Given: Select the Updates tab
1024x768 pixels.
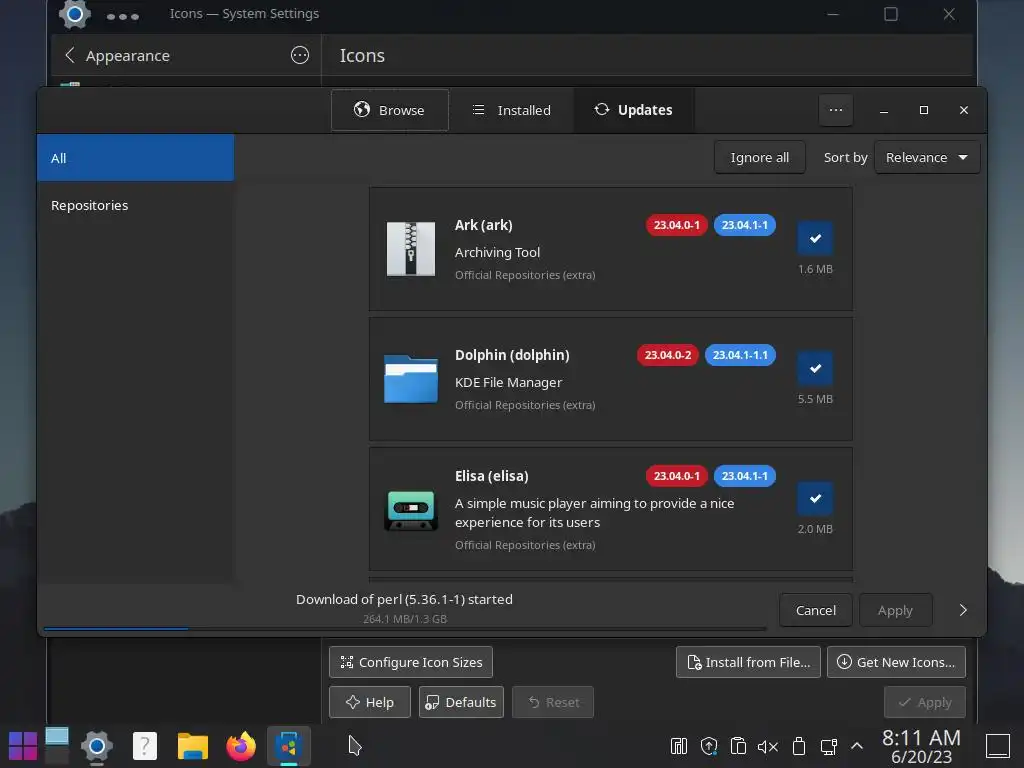Looking at the screenshot, I should click(633, 110).
